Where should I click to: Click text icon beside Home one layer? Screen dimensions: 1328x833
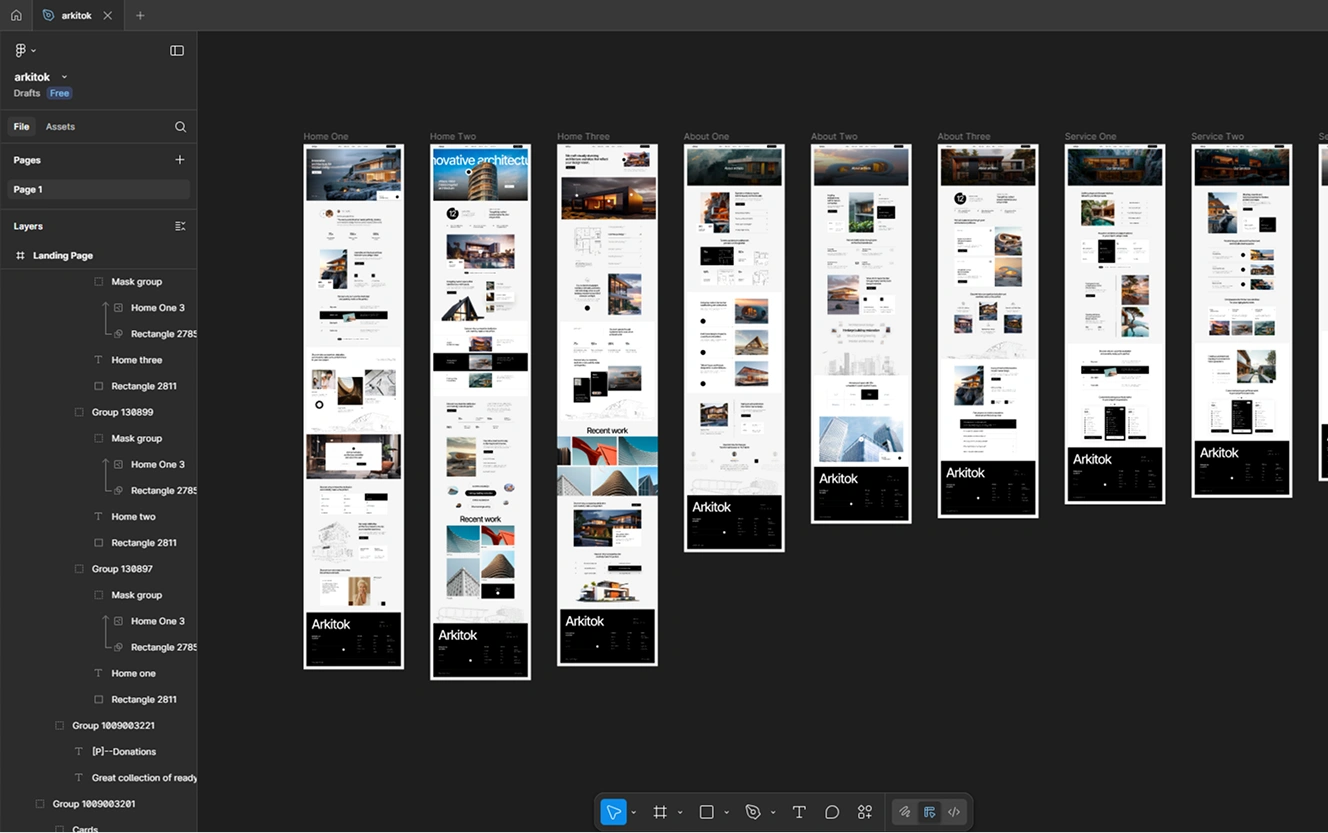click(x=98, y=674)
